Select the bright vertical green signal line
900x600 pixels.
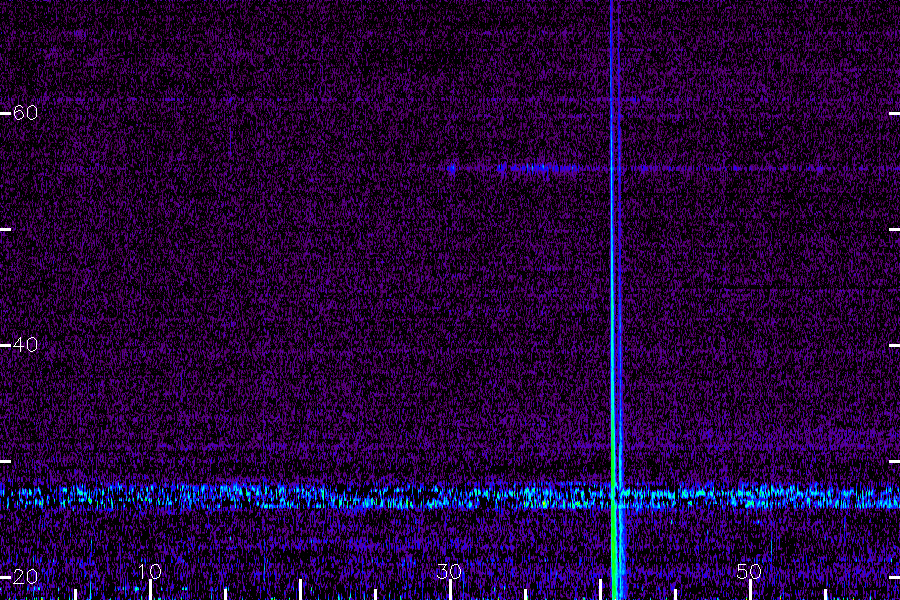tap(614, 300)
